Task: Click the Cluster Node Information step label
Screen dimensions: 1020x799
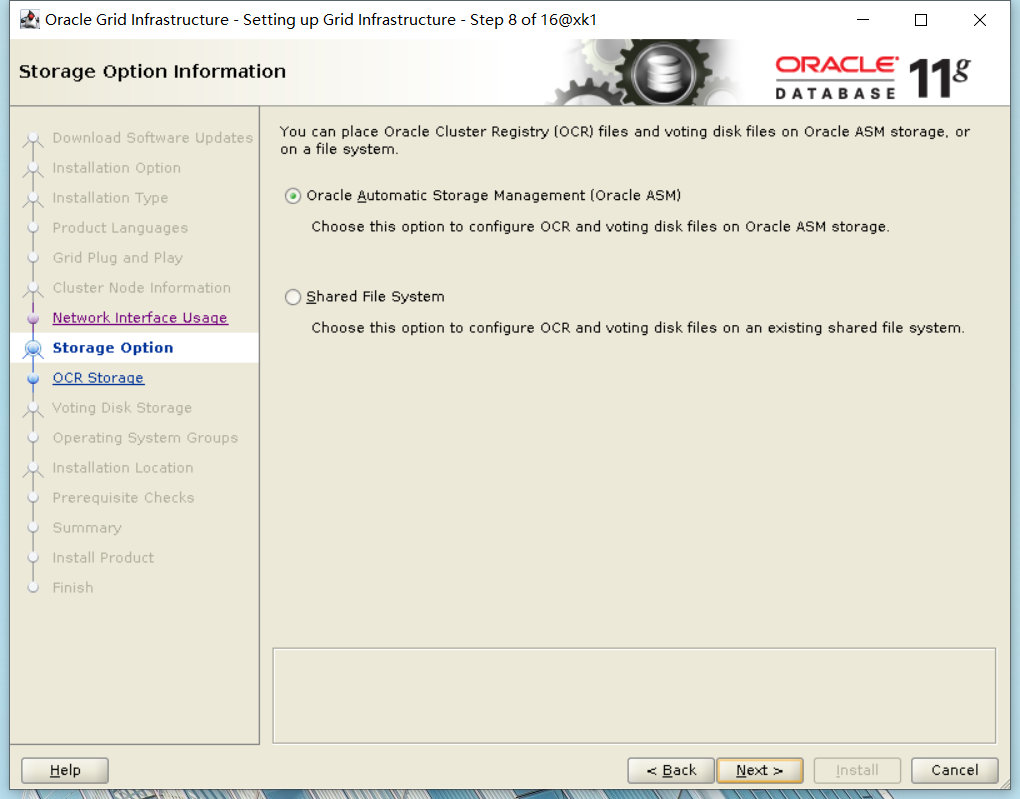Action: tap(141, 288)
